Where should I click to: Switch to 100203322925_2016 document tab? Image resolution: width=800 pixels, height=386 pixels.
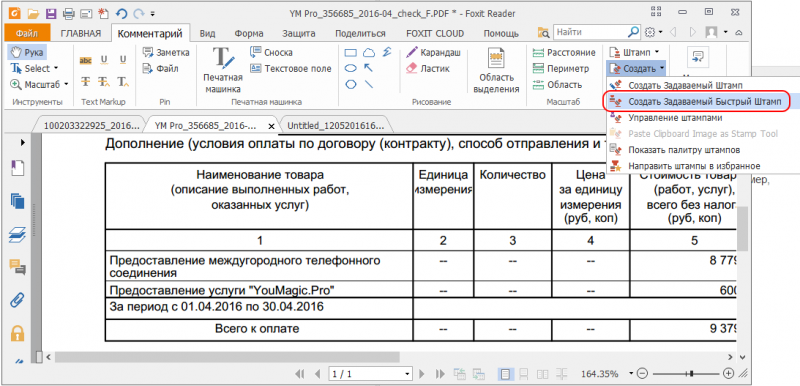click(x=91, y=125)
